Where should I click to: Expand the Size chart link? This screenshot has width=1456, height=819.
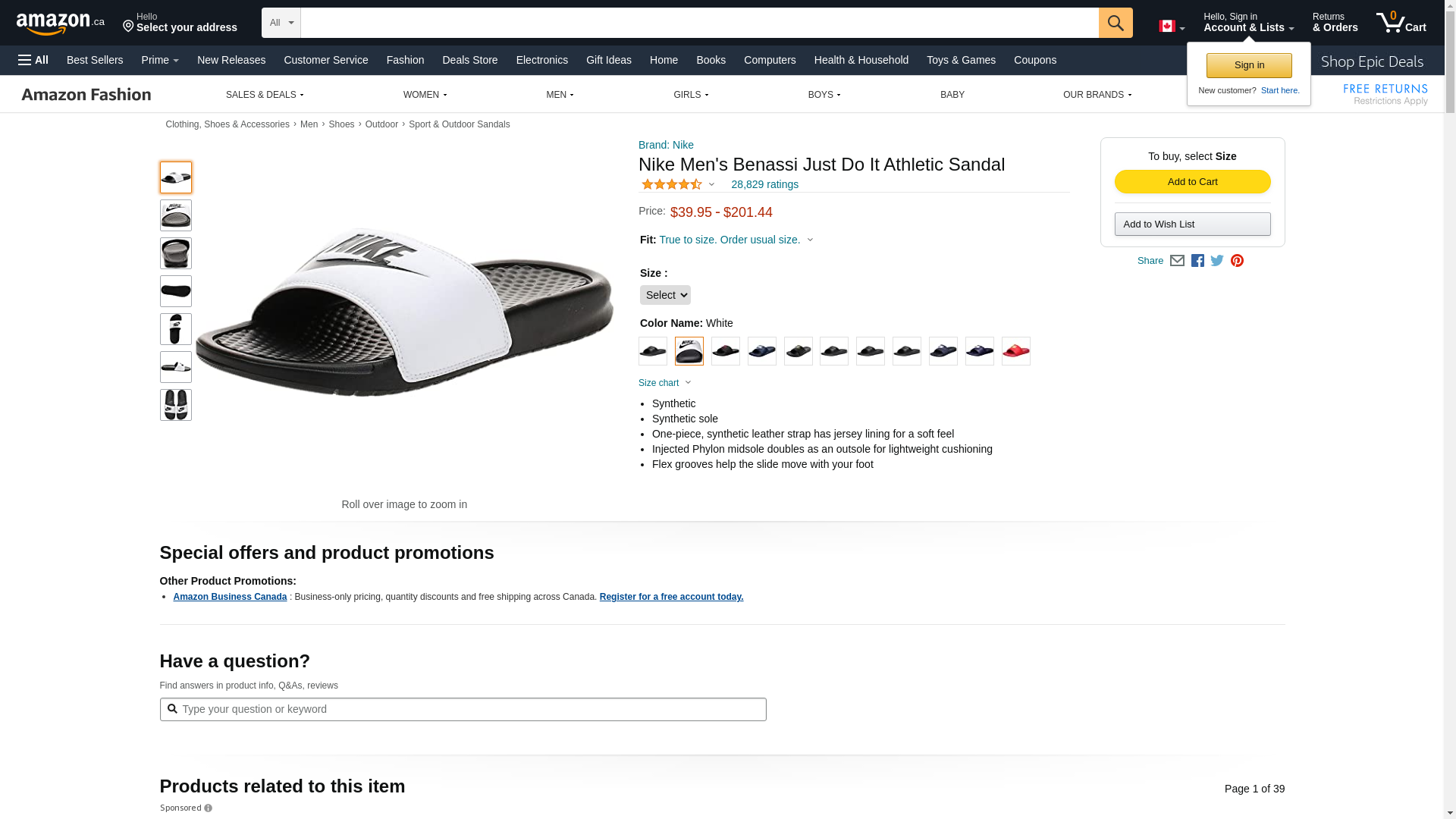(x=664, y=383)
